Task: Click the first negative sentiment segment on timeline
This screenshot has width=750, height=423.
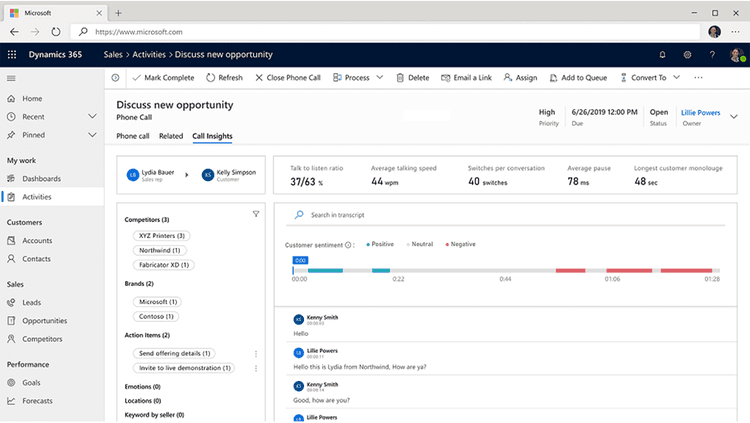Action: [570, 271]
